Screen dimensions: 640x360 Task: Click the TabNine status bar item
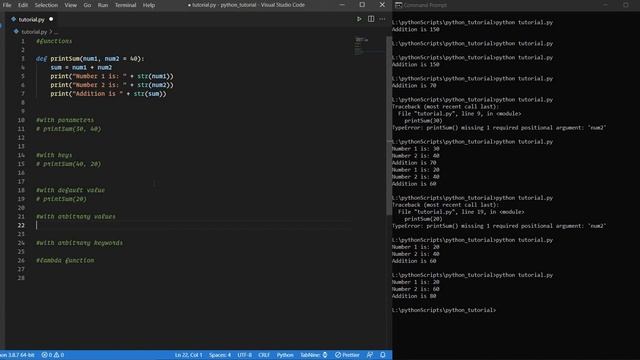pos(313,355)
